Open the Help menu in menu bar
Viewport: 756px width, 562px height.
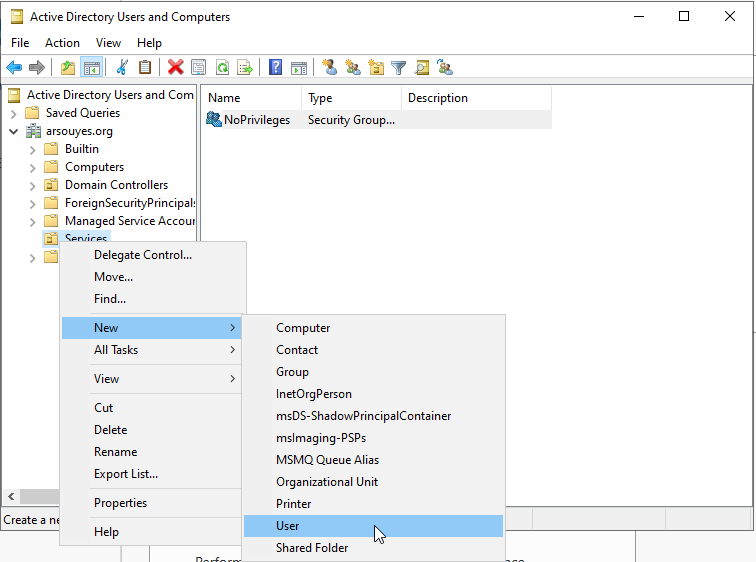coord(149,43)
